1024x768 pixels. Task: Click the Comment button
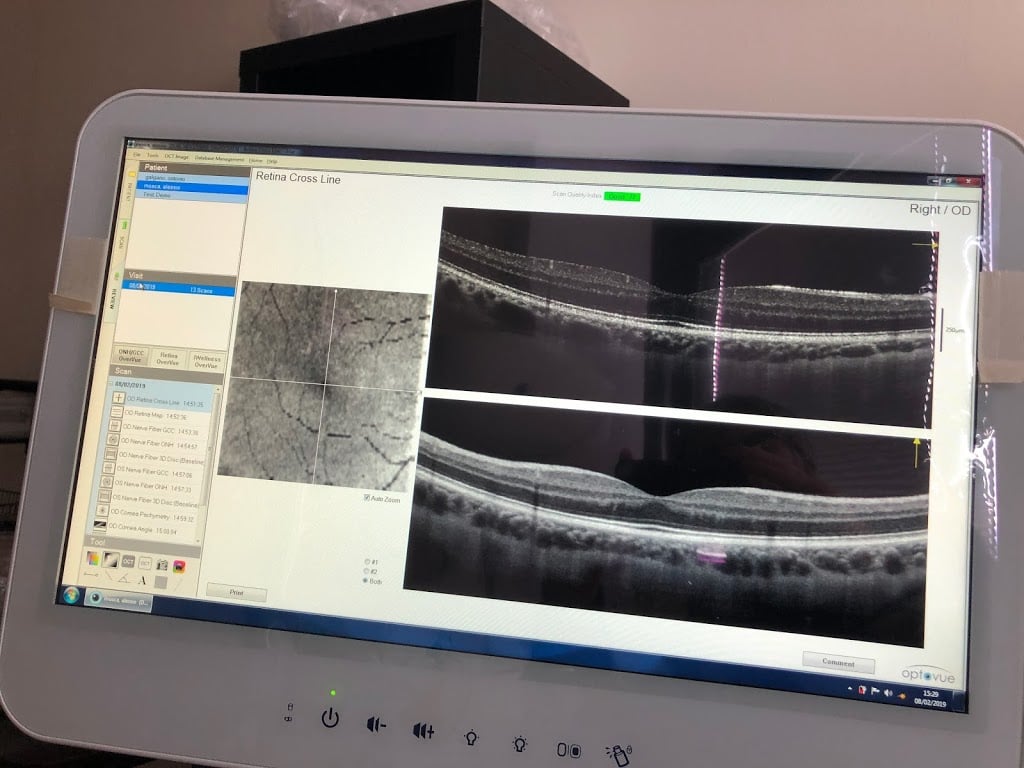pos(838,662)
